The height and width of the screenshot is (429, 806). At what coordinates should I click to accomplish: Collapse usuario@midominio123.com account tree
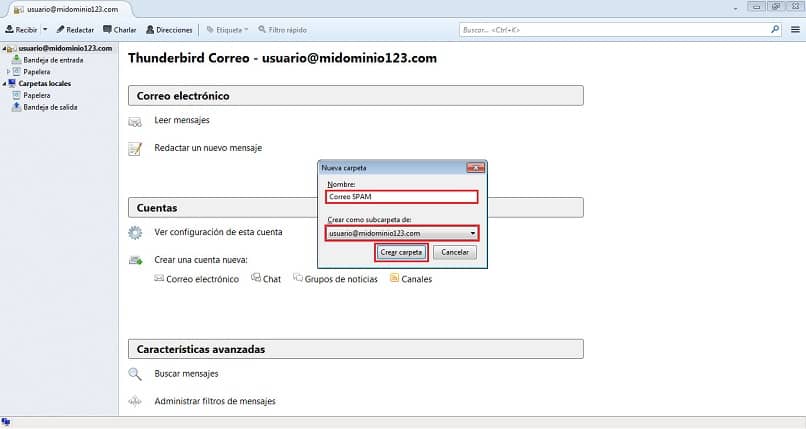(4, 48)
